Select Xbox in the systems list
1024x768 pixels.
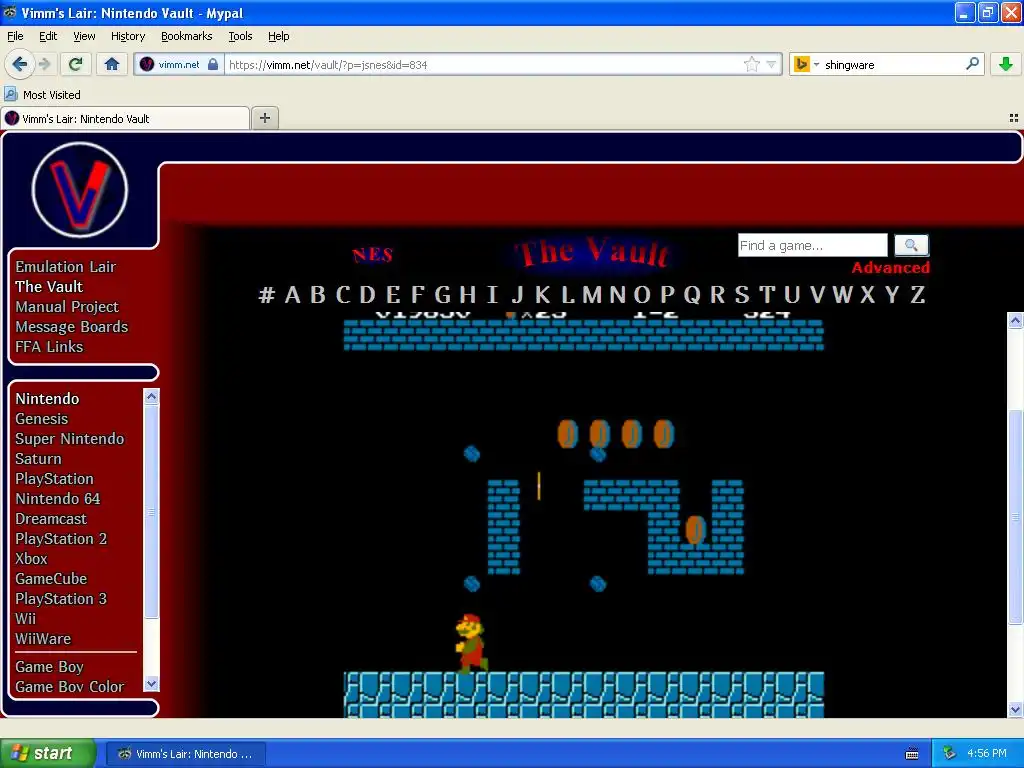click(x=31, y=559)
